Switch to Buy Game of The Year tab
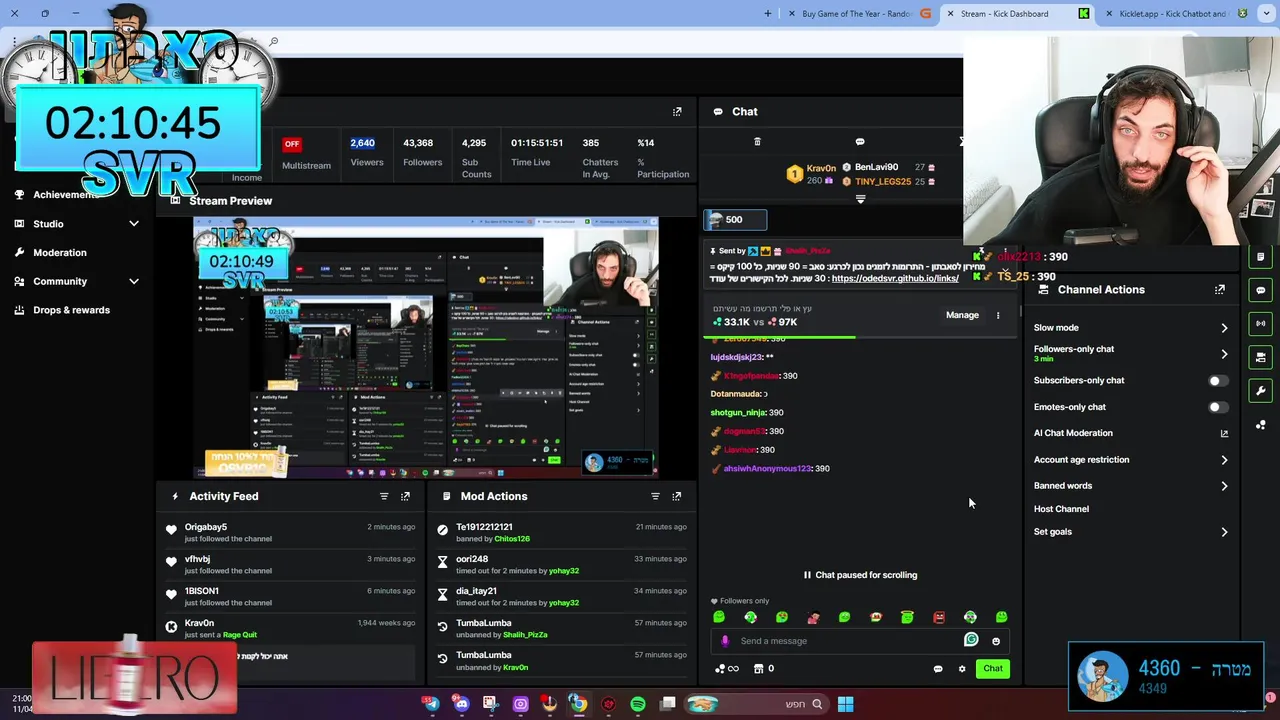The image size is (1280, 720). [856, 14]
